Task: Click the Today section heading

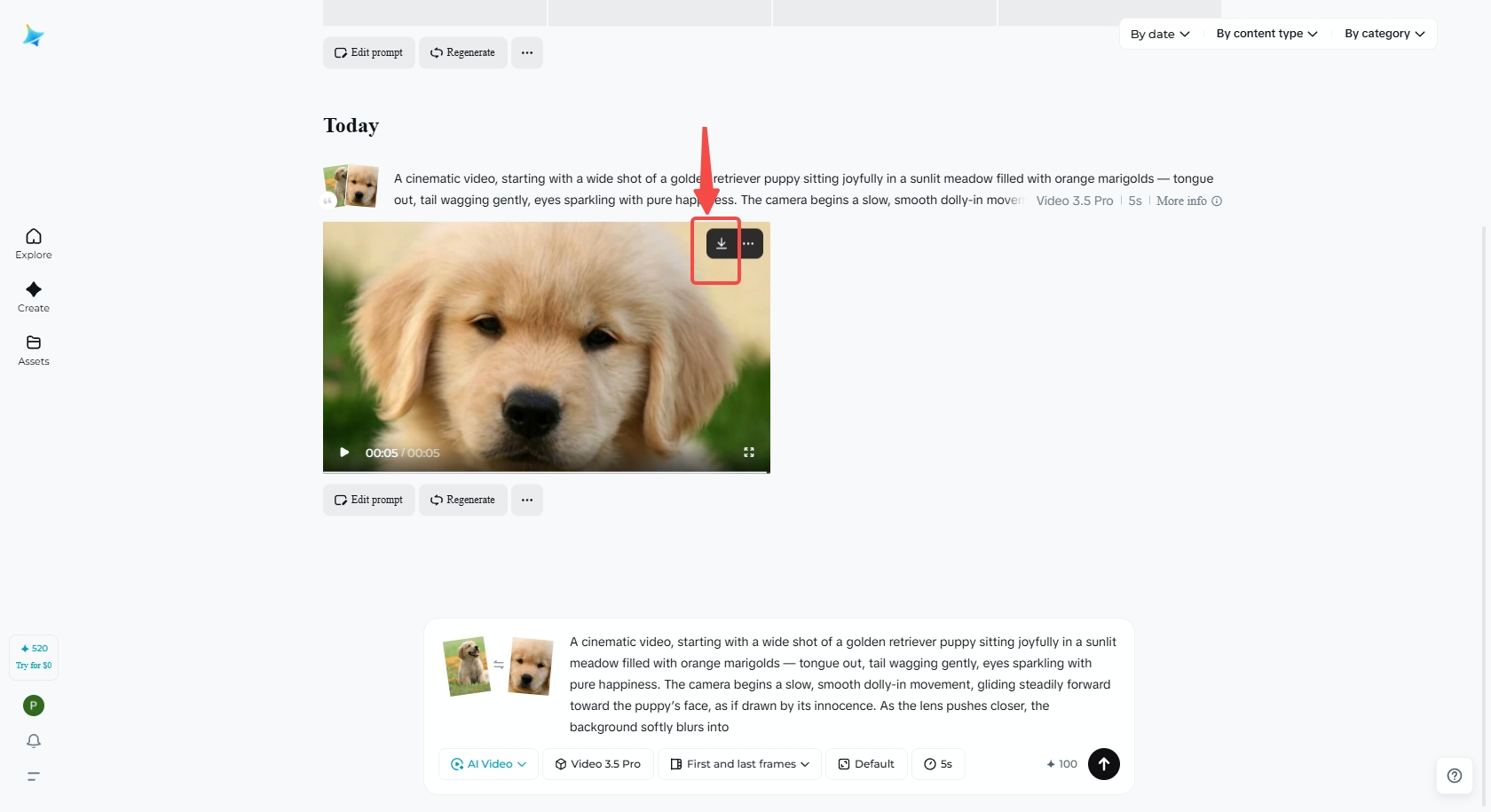Action: 351,125
